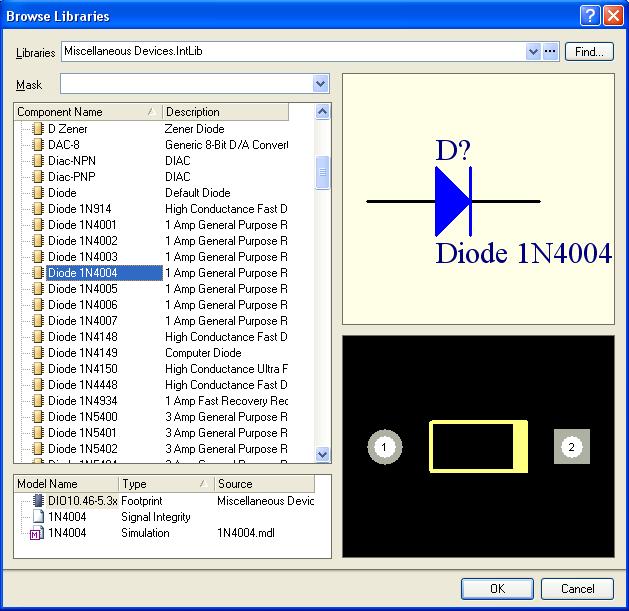Click the component icon beside Diode 1N4004
Viewport: 629px width, 611px height.
click(38, 273)
